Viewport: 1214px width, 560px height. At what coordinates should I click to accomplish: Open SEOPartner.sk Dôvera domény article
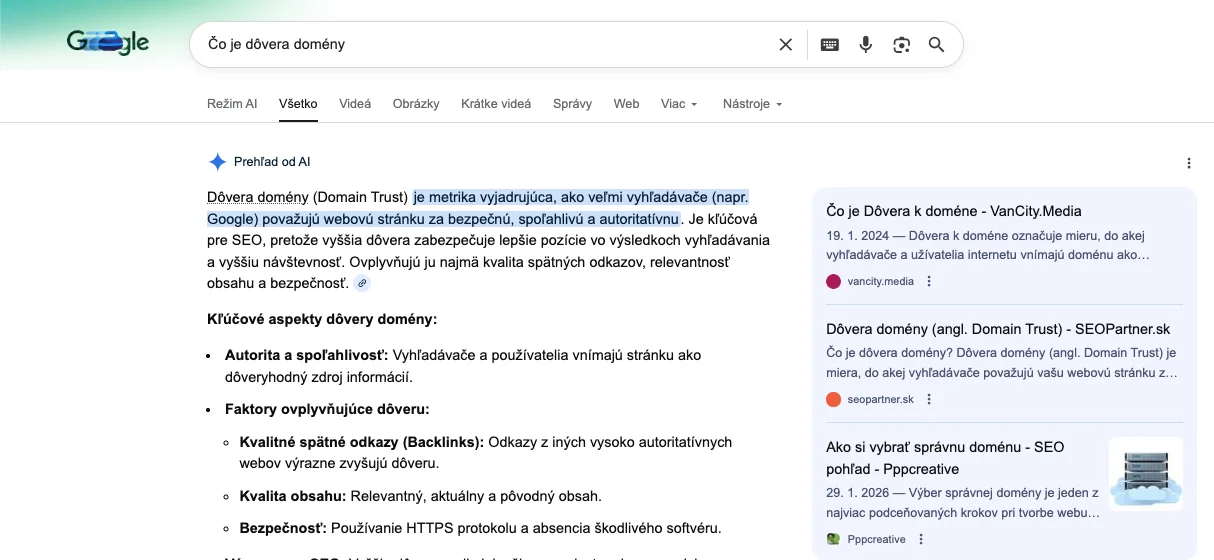pos(997,329)
